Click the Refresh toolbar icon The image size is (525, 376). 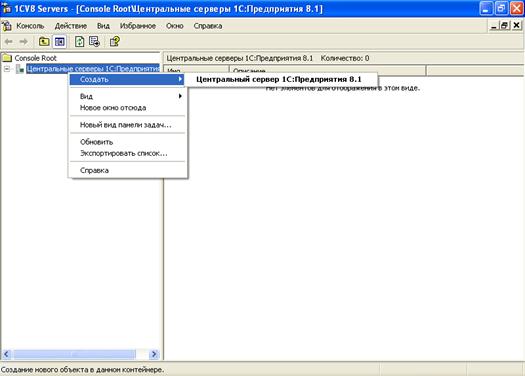click(x=79, y=42)
